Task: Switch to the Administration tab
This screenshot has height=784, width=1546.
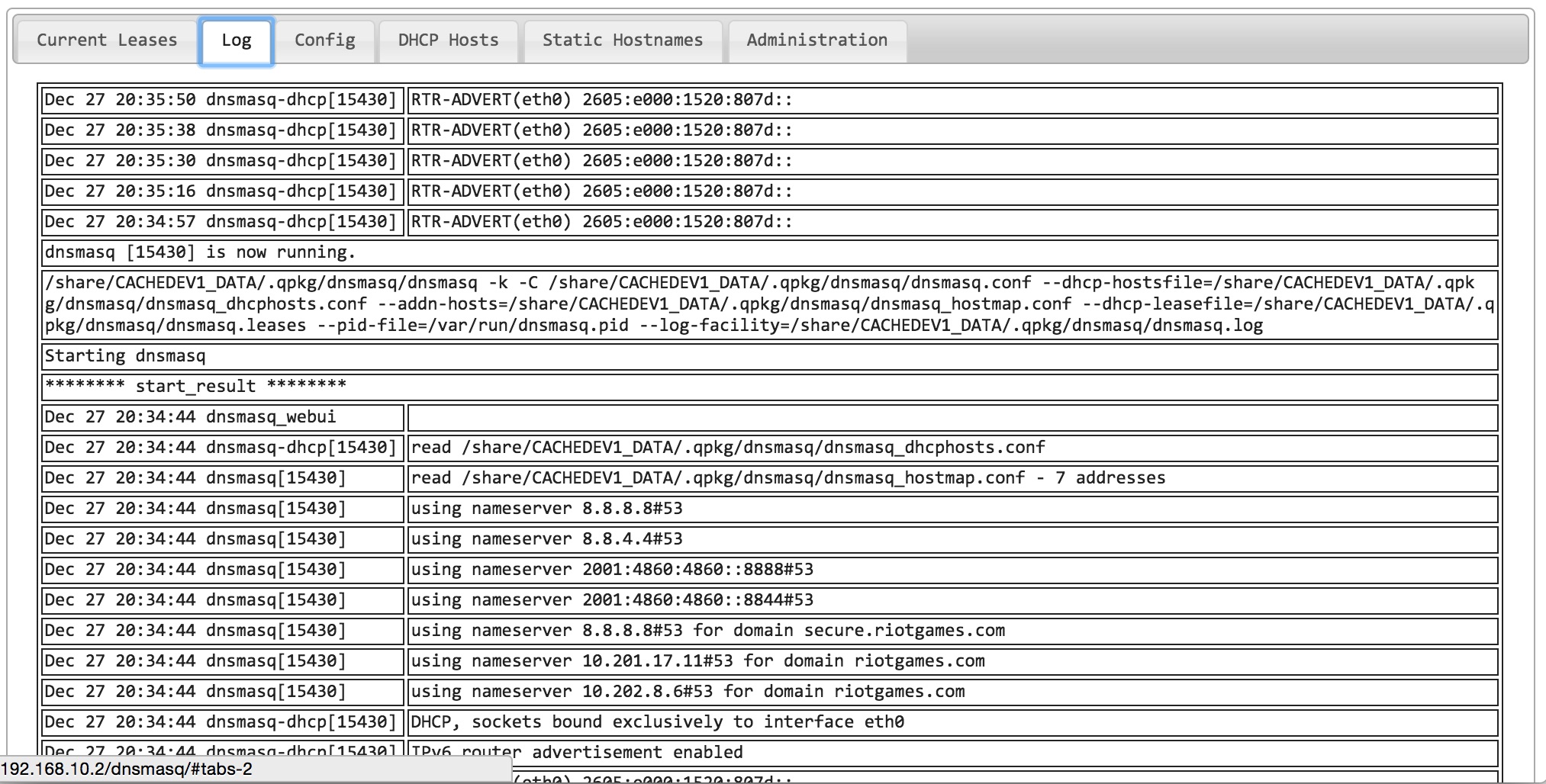Action: point(816,40)
